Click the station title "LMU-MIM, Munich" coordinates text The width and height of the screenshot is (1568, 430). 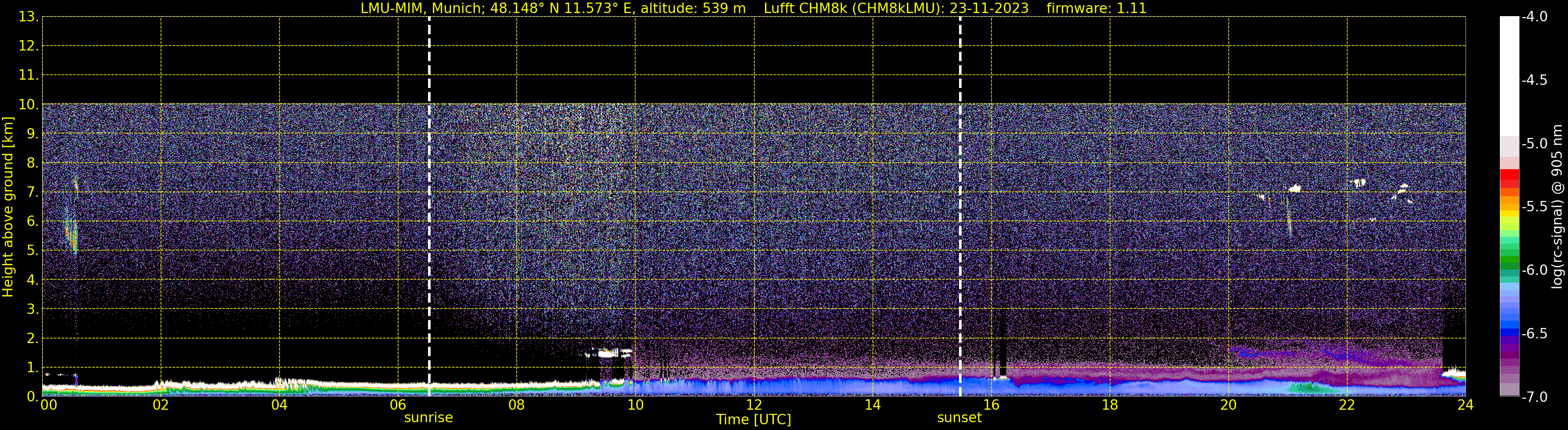pos(553,8)
